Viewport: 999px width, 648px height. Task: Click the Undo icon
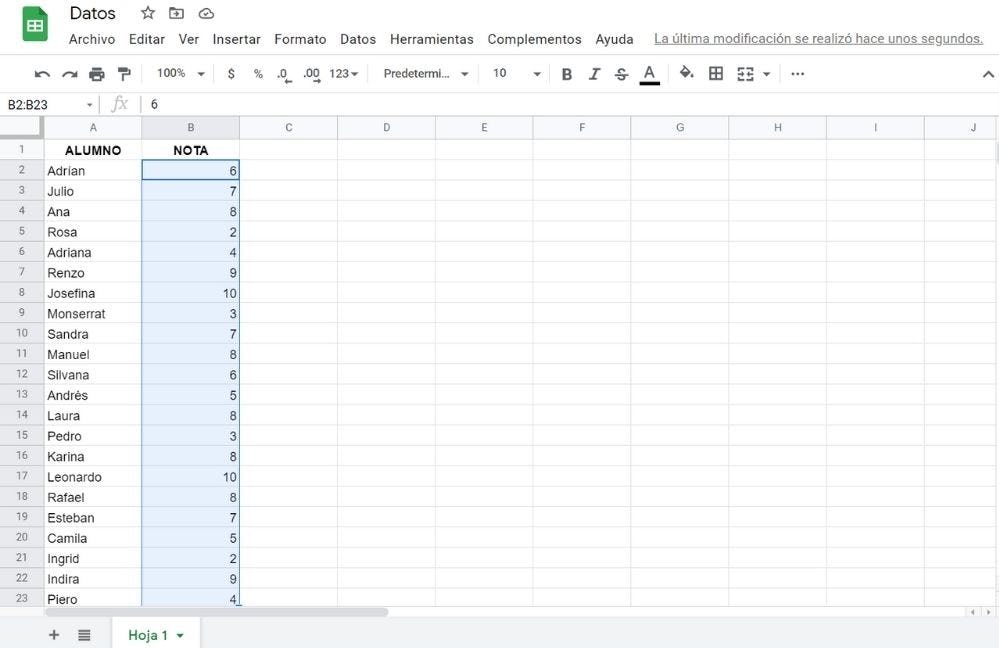[x=41, y=73]
